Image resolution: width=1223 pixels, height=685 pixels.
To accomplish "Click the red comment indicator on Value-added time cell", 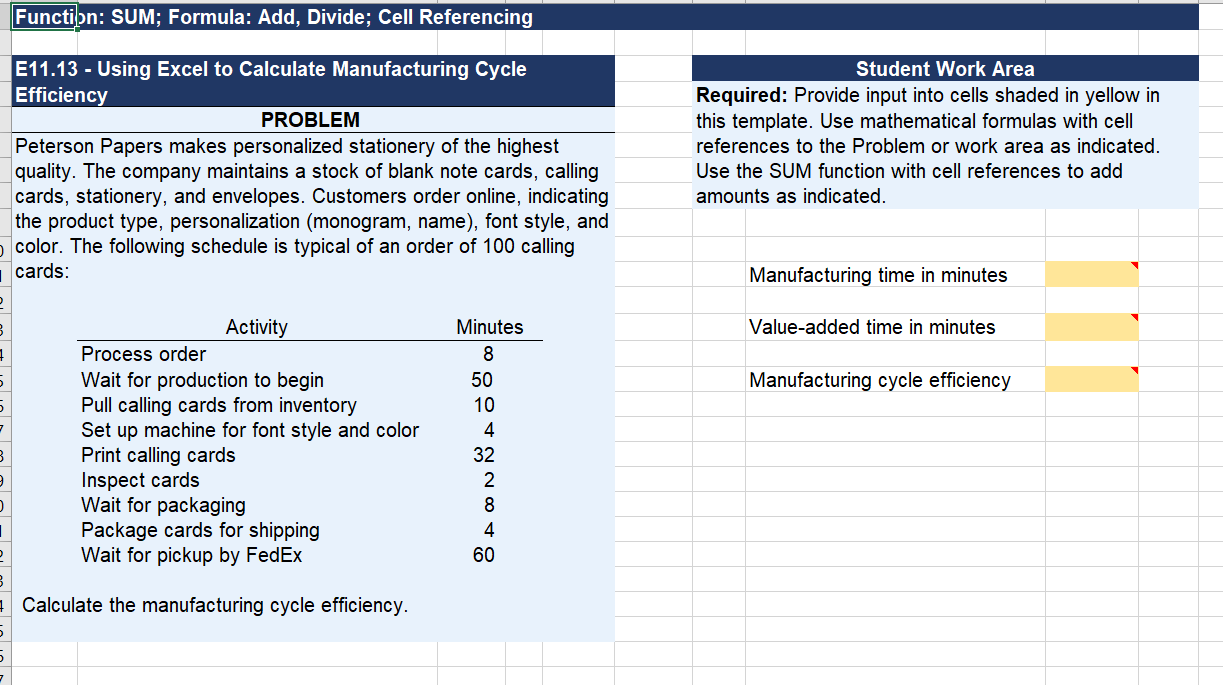I will 1136,316.
